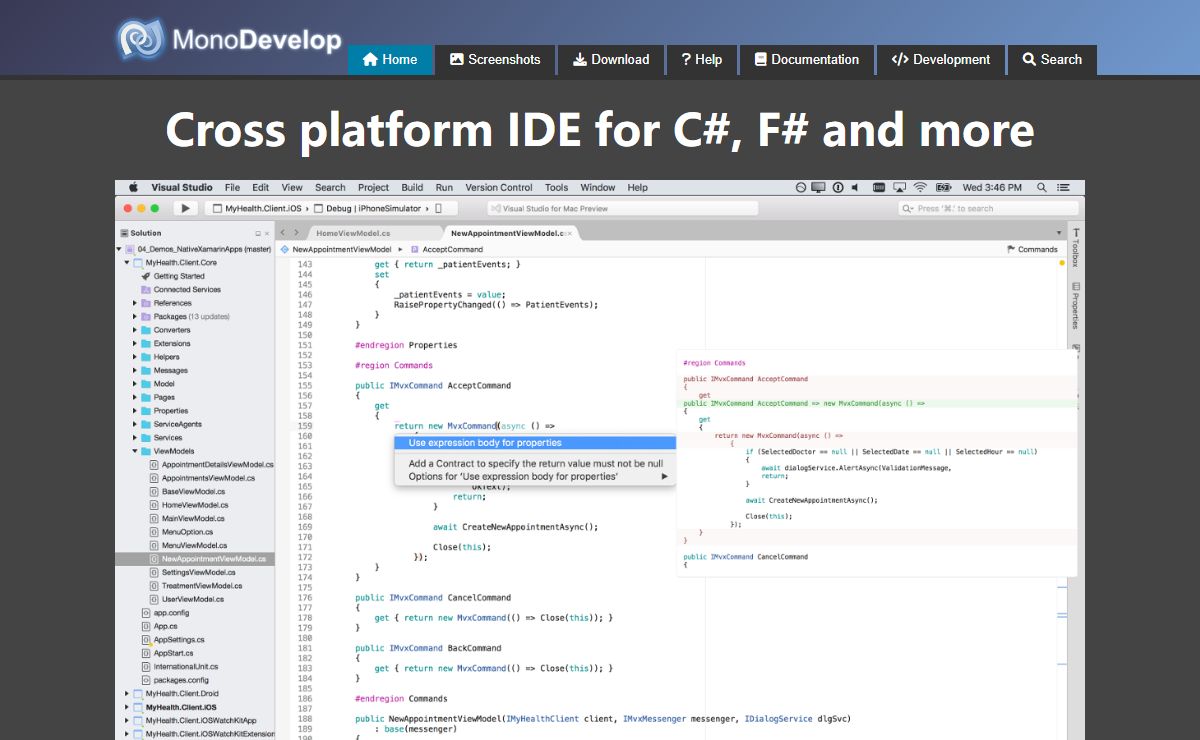This screenshot has height=740, width=1200.
Task: Open the Build menu
Action: click(412, 187)
